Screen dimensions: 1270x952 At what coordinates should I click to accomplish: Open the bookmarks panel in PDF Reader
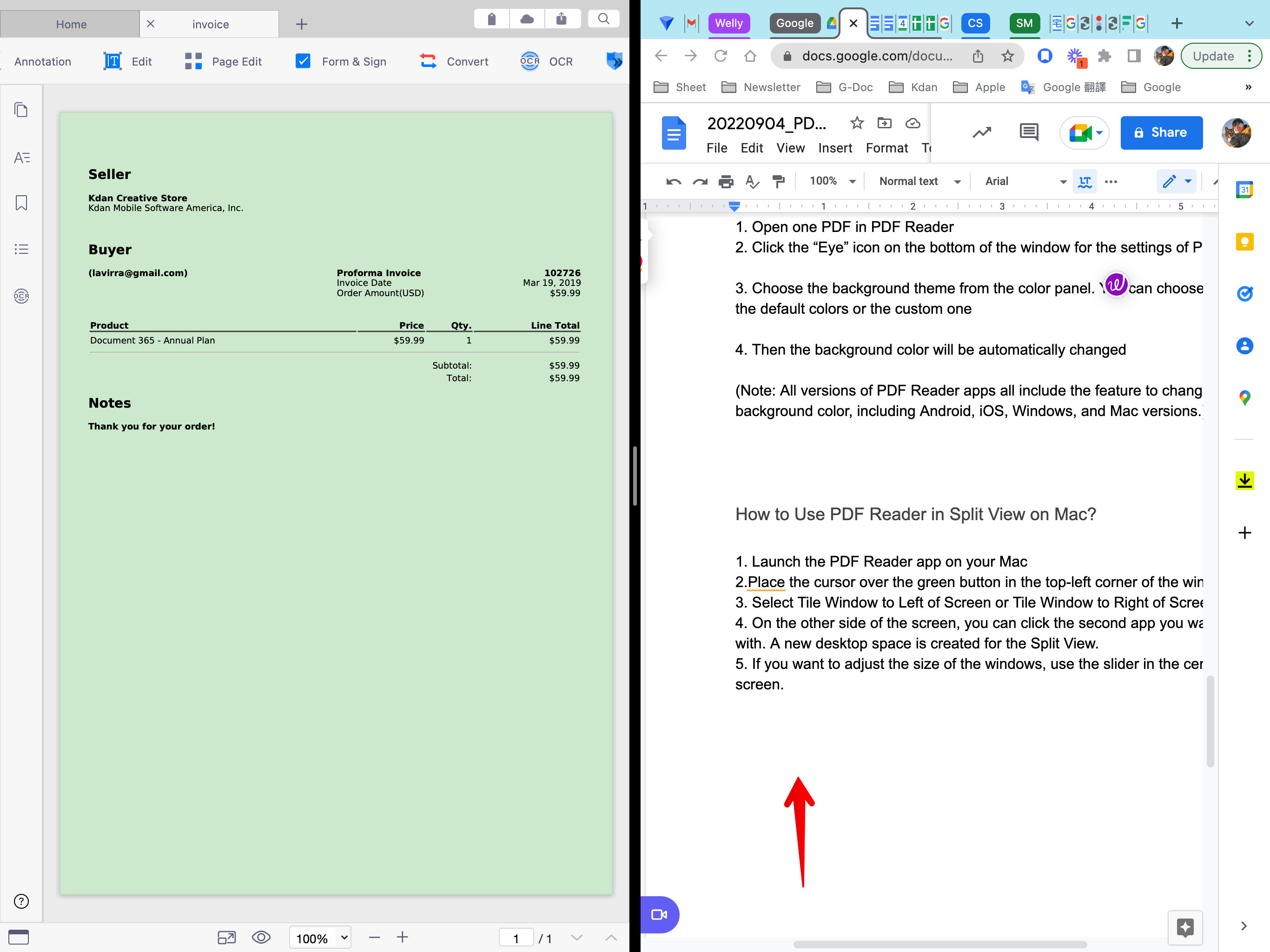coord(21,203)
